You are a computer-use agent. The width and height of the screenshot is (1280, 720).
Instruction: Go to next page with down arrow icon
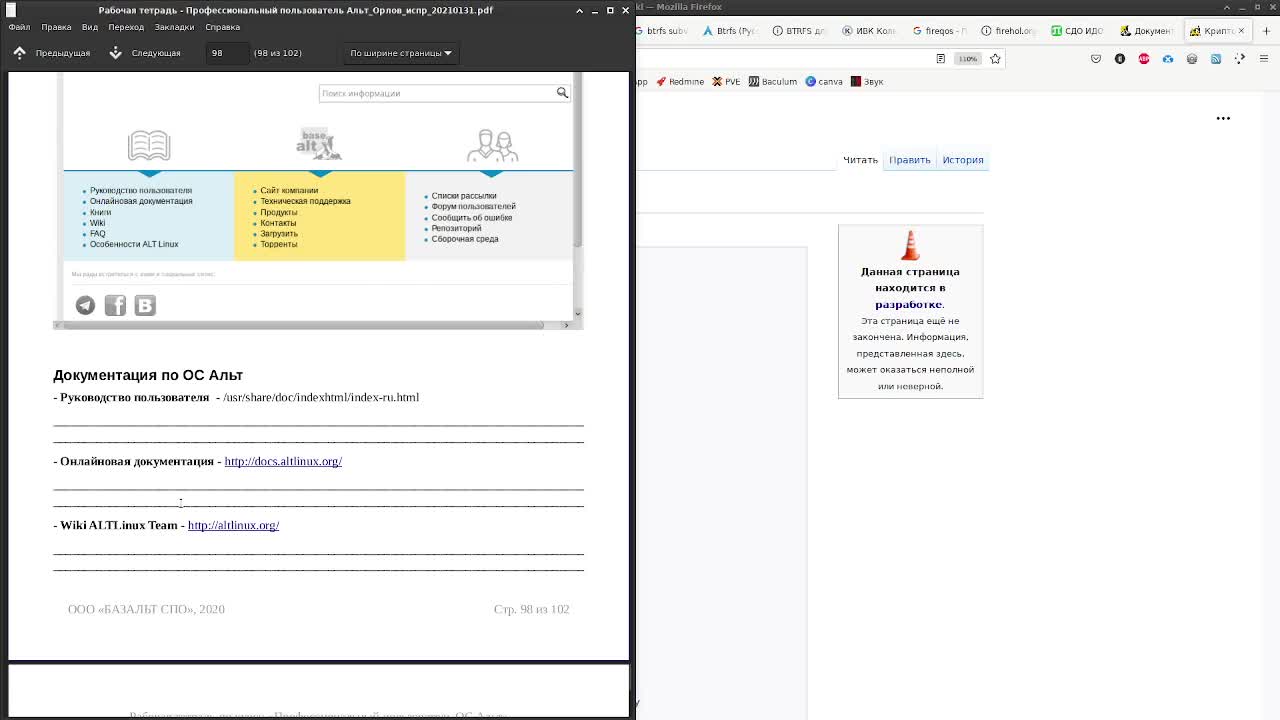coord(115,53)
